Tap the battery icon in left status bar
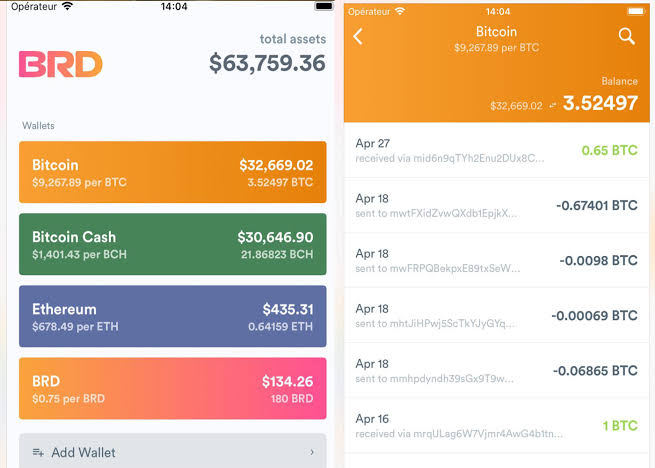655x468 pixels. pos(324,6)
